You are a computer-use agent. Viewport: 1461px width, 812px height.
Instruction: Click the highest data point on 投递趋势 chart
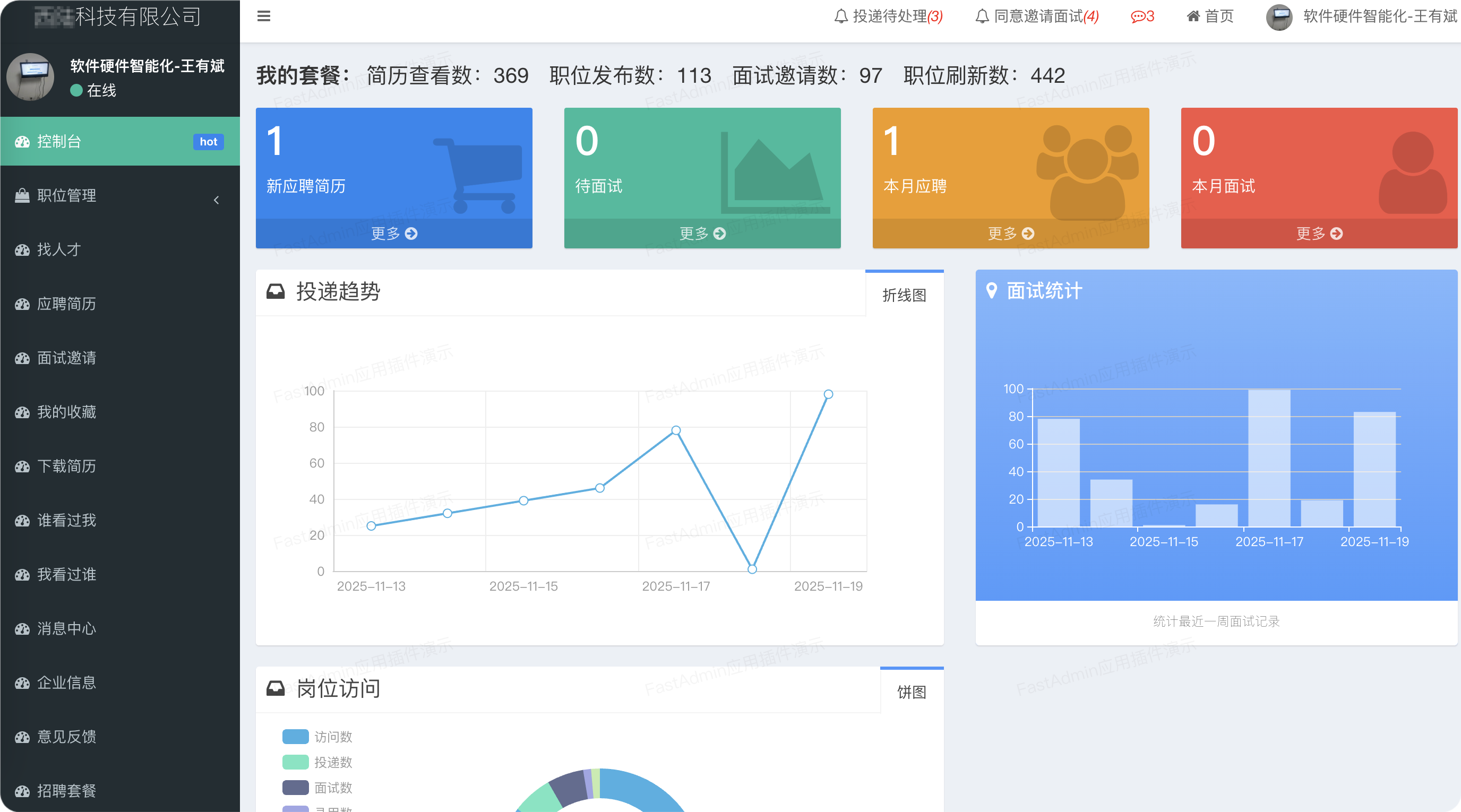pyautogui.click(x=828, y=394)
